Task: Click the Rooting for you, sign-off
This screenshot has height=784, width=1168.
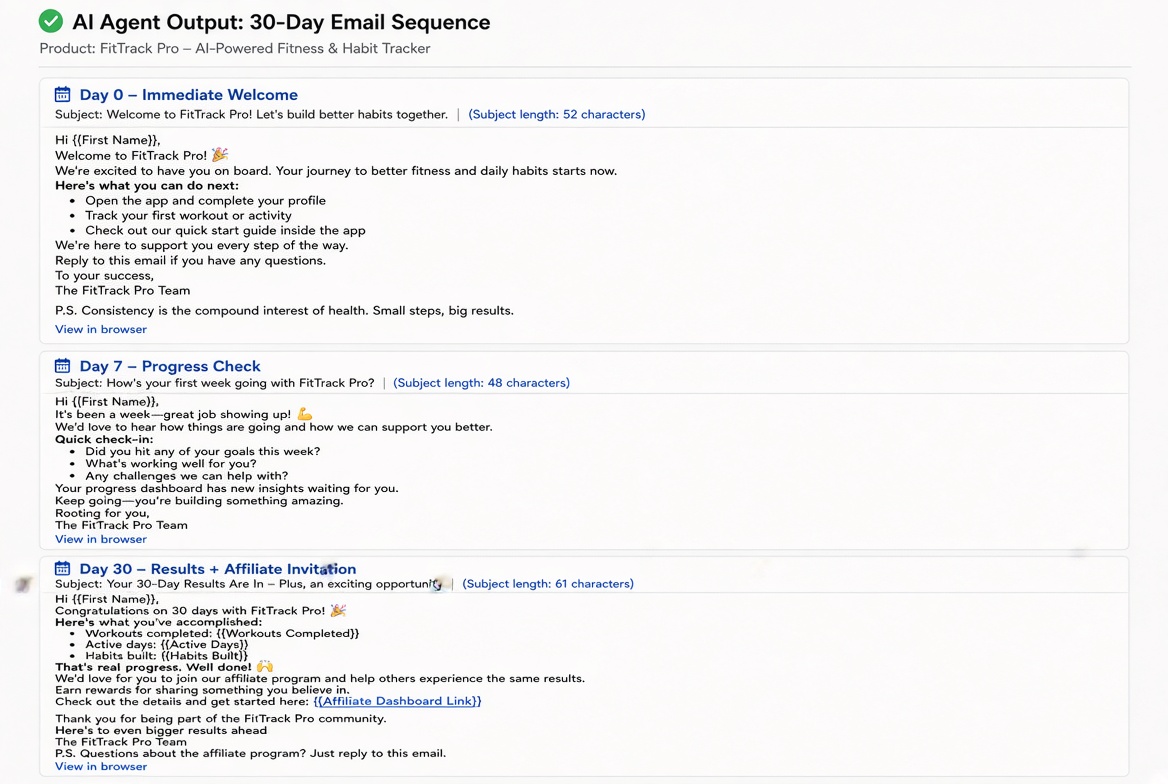Action: [102, 513]
